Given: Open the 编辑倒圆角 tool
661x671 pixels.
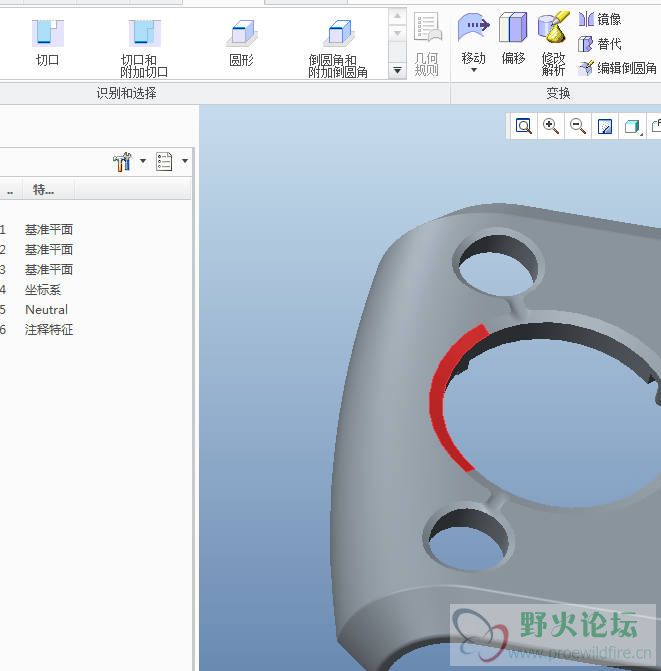Looking at the screenshot, I should point(617,68).
